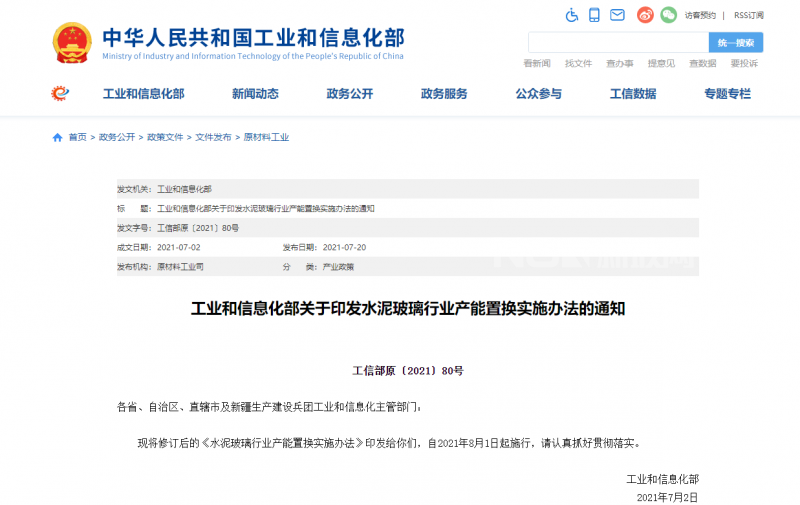Image resolution: width=800 pixels, height=505 pixels.
Task: Open 政务公开 navigation menu
Action: pyautogui.click(x=349, y=94)
